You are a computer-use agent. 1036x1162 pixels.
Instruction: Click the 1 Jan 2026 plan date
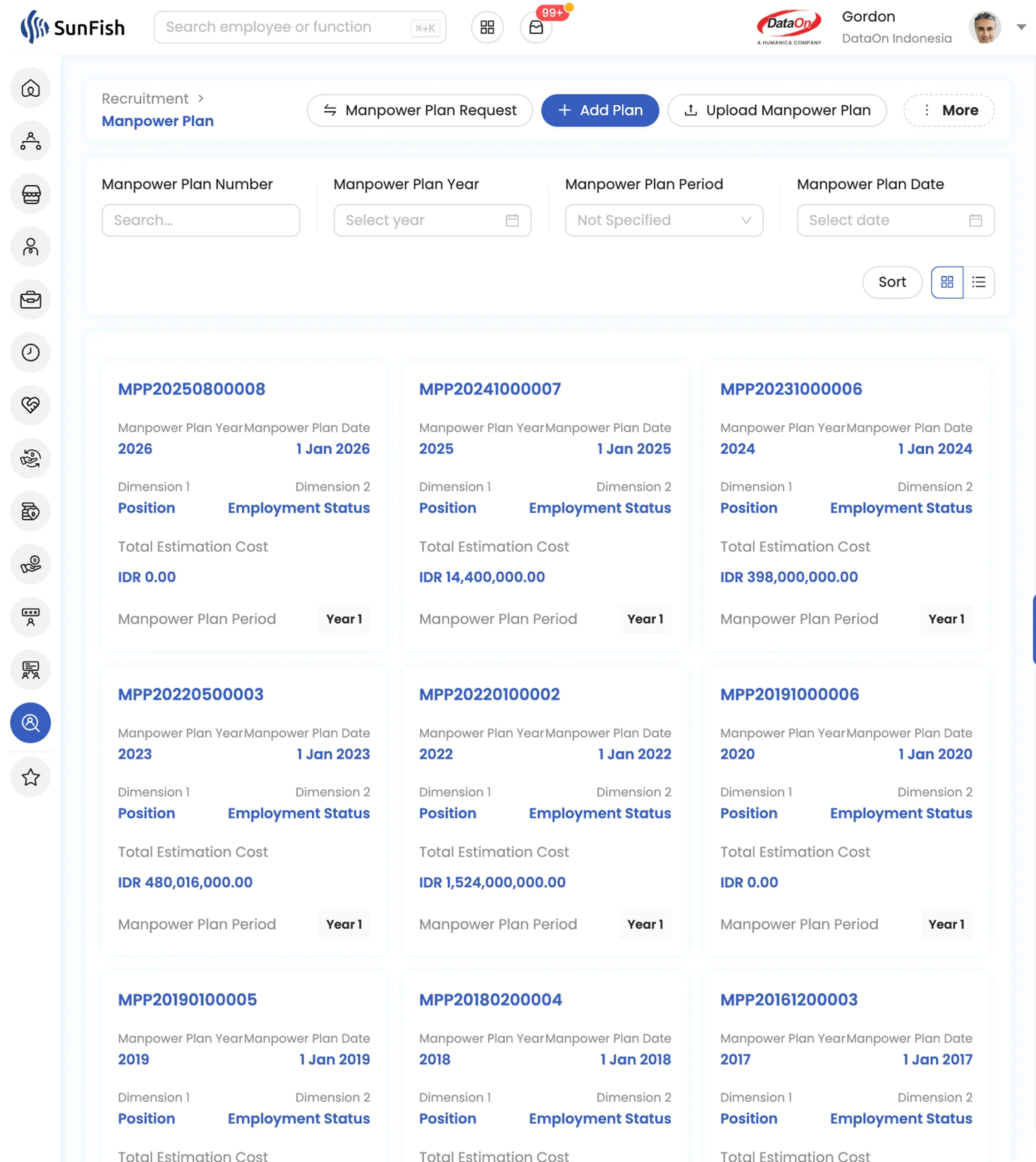click(x=333, y=449)
